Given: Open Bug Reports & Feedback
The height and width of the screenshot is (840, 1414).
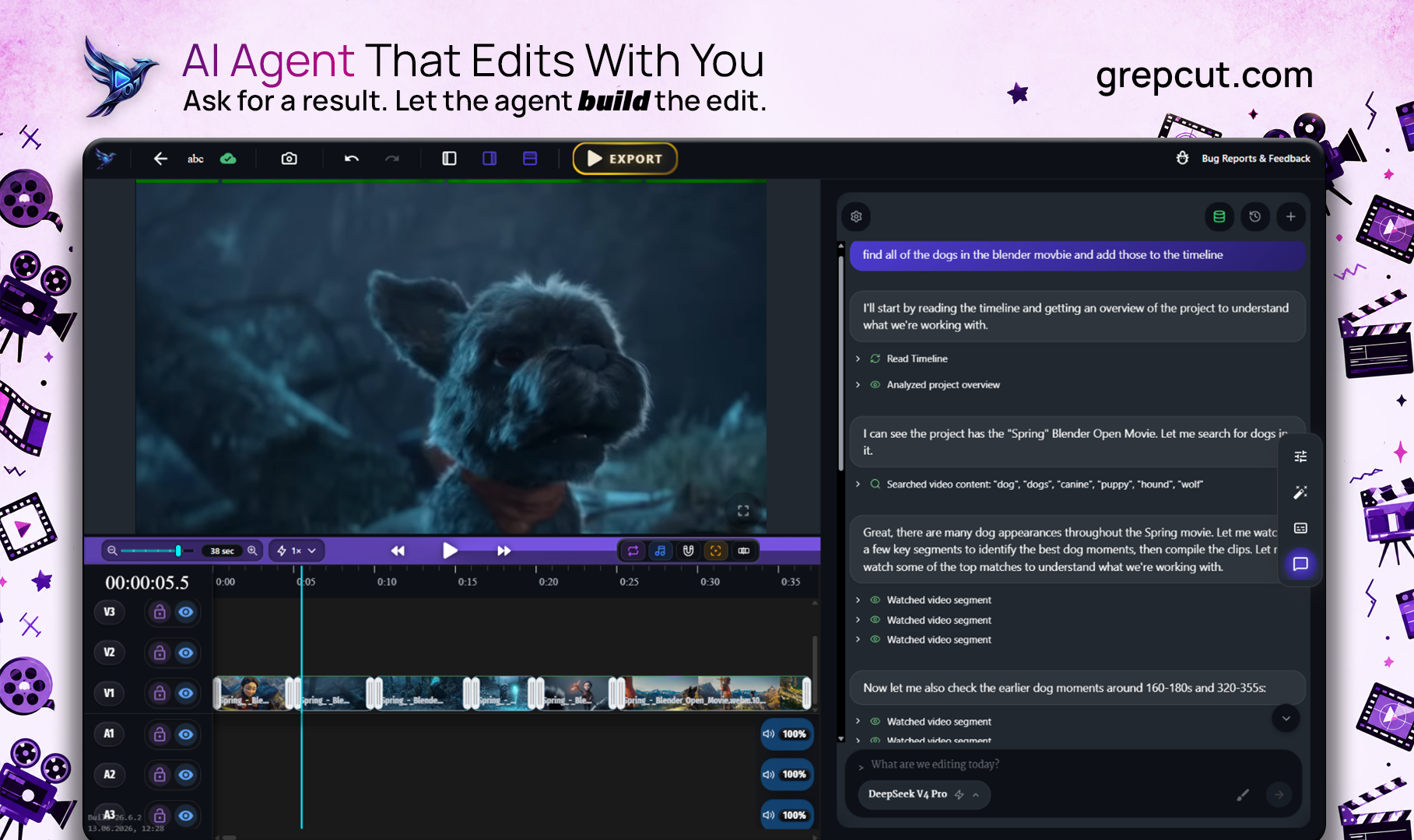Looking at the screenshot, I should point(1244,159).
